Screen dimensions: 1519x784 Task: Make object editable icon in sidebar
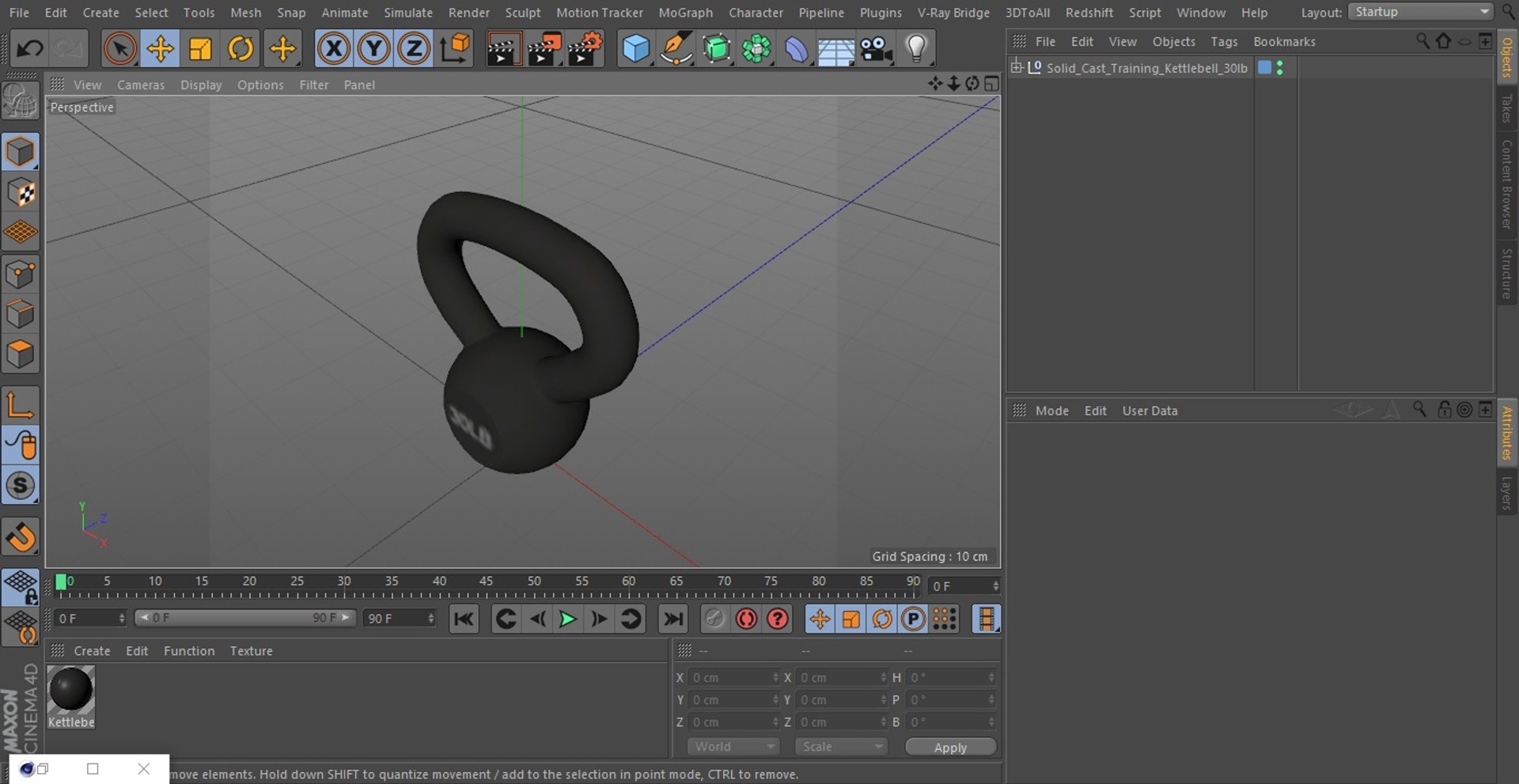point(21,100)
